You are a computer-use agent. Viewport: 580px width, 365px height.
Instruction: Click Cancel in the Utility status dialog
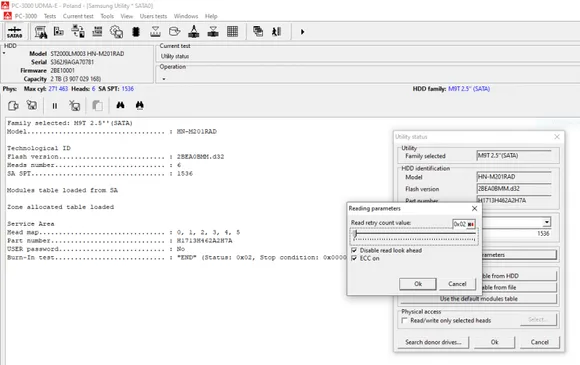tap(540, 342)
